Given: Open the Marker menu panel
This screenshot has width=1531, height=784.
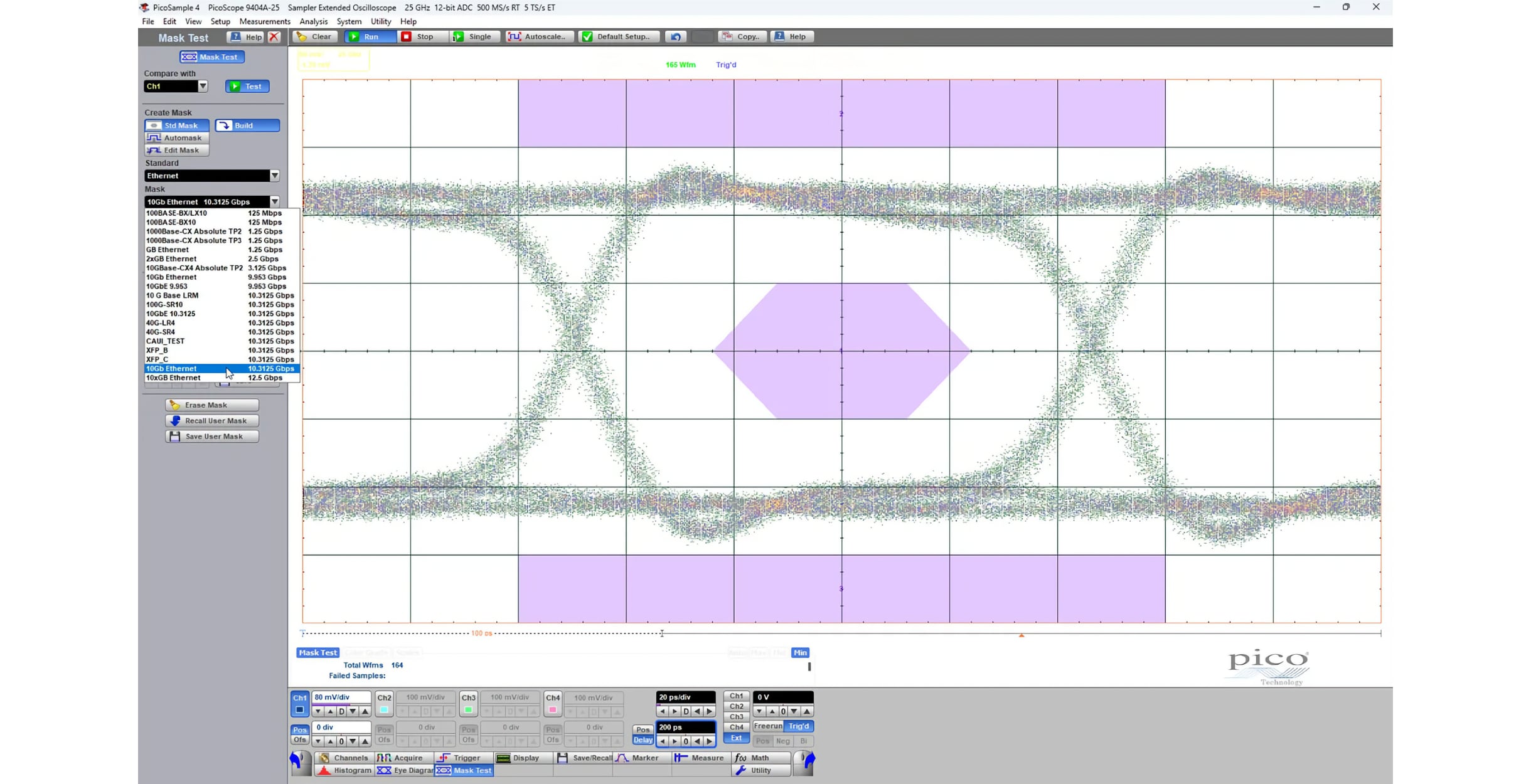Looking at the screenshot, I should click(x=641, y=758).
